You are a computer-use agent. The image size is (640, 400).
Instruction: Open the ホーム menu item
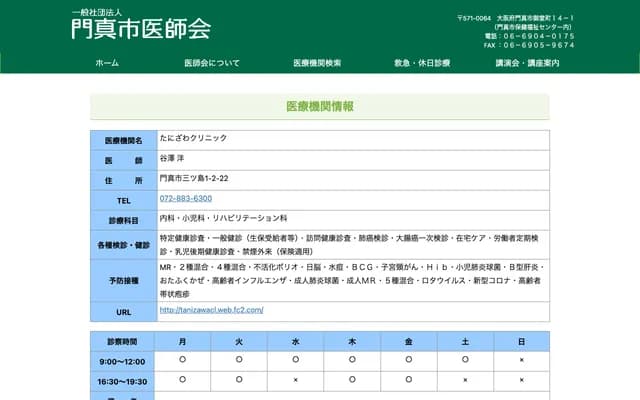click(107, 63)
